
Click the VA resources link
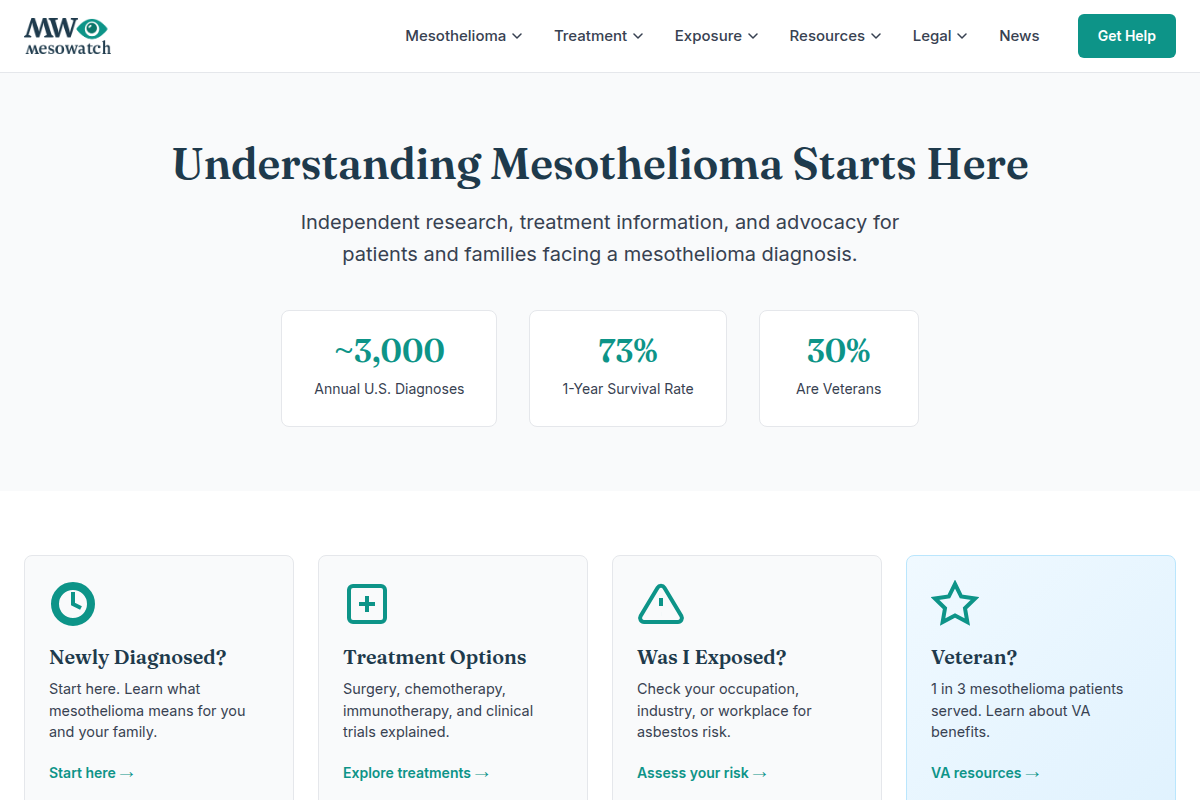[985, 772]
